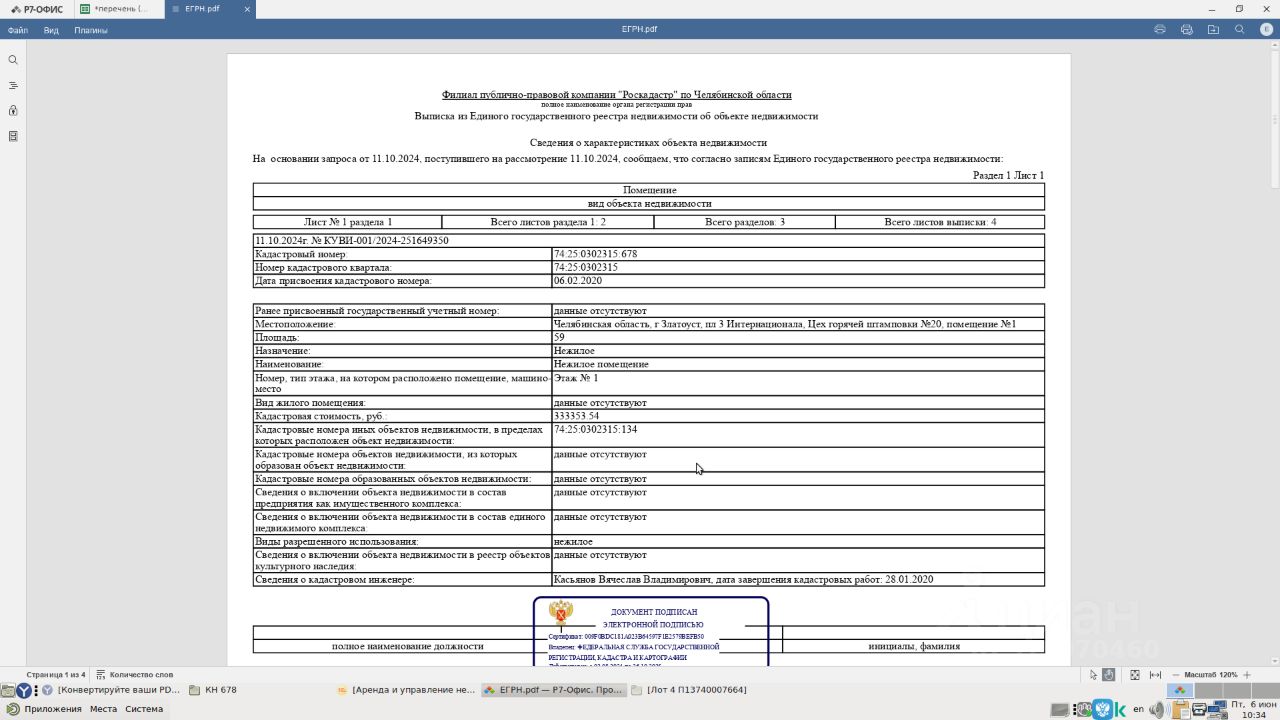Click the engineer name Касьянов Вячеслав Владимирович
This screenshot has height=720, width=1280.
tap(632, 579)
